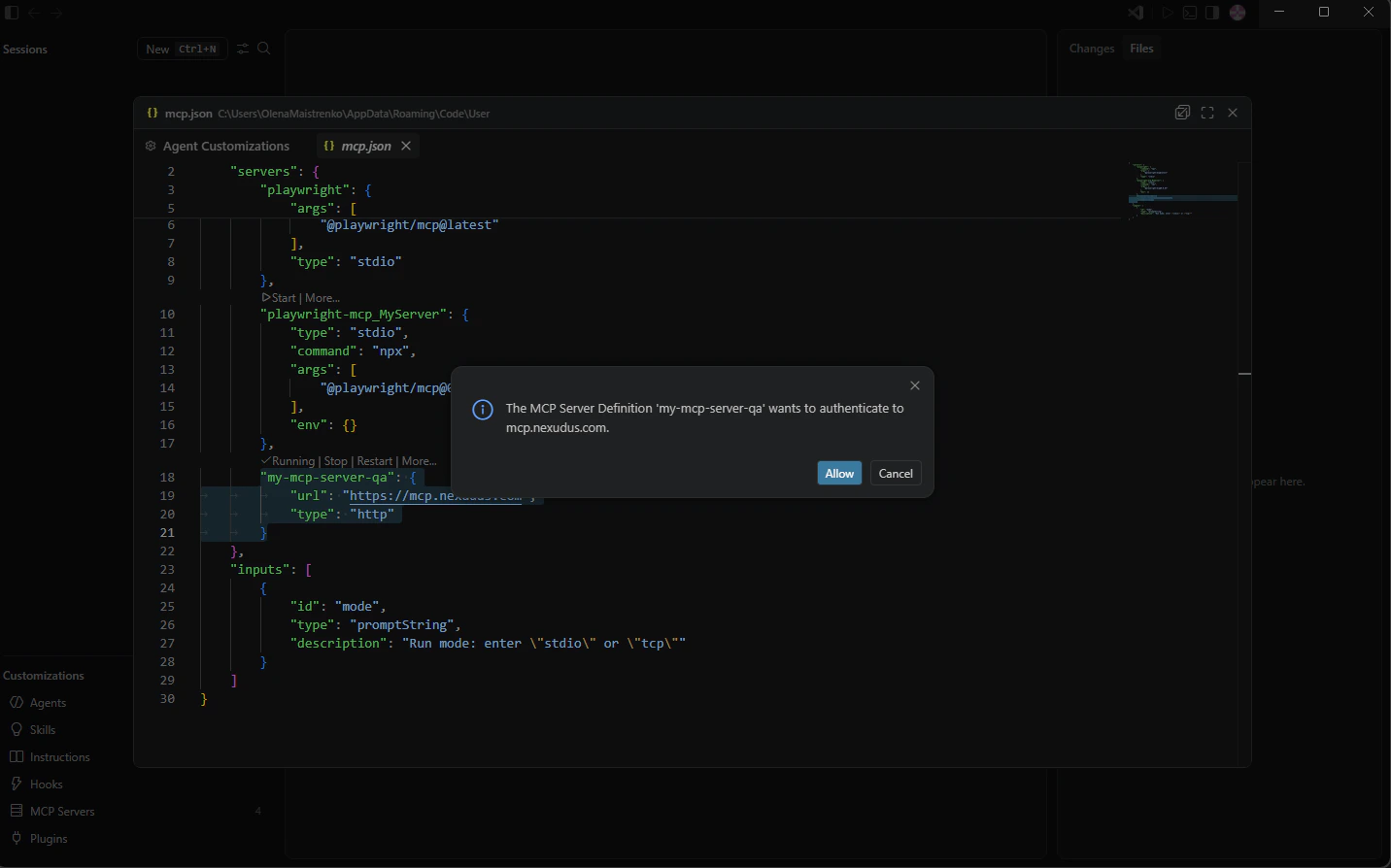Click the "inputs" key on line 23

259,569
